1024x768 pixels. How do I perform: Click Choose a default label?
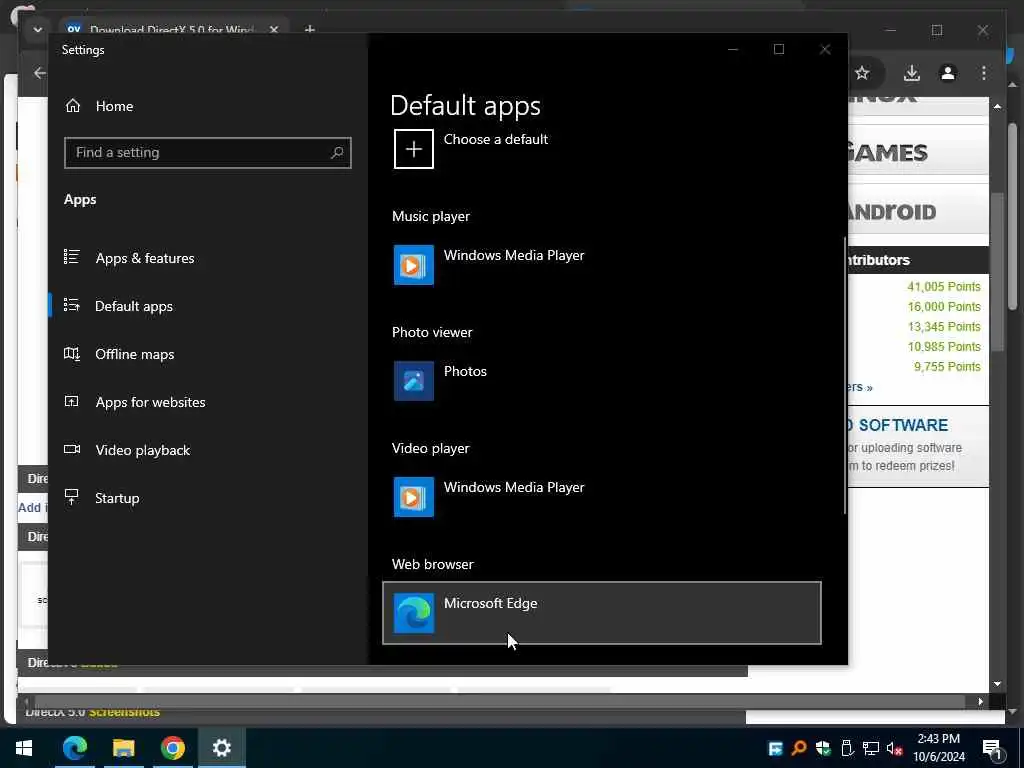[x=496, y=139]
